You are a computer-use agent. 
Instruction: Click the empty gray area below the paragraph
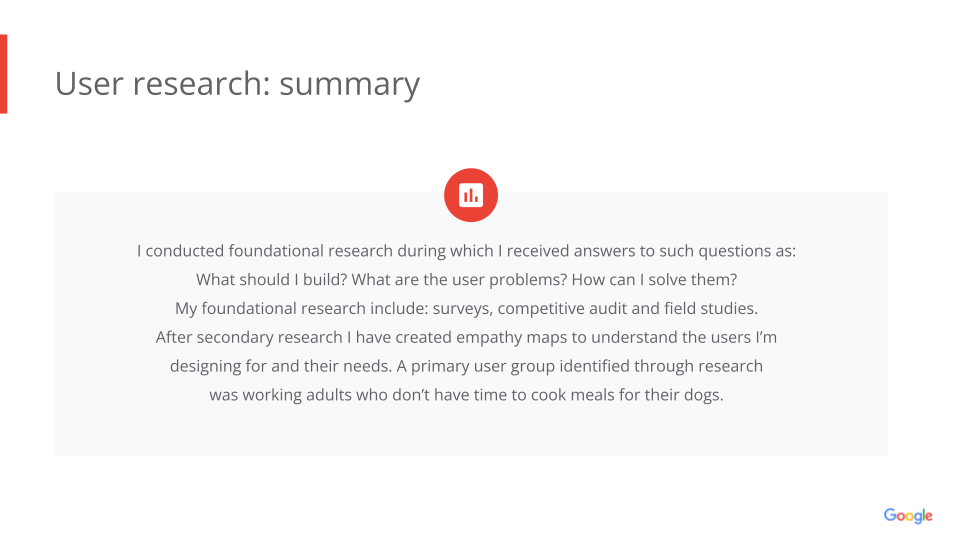(471, 432)
